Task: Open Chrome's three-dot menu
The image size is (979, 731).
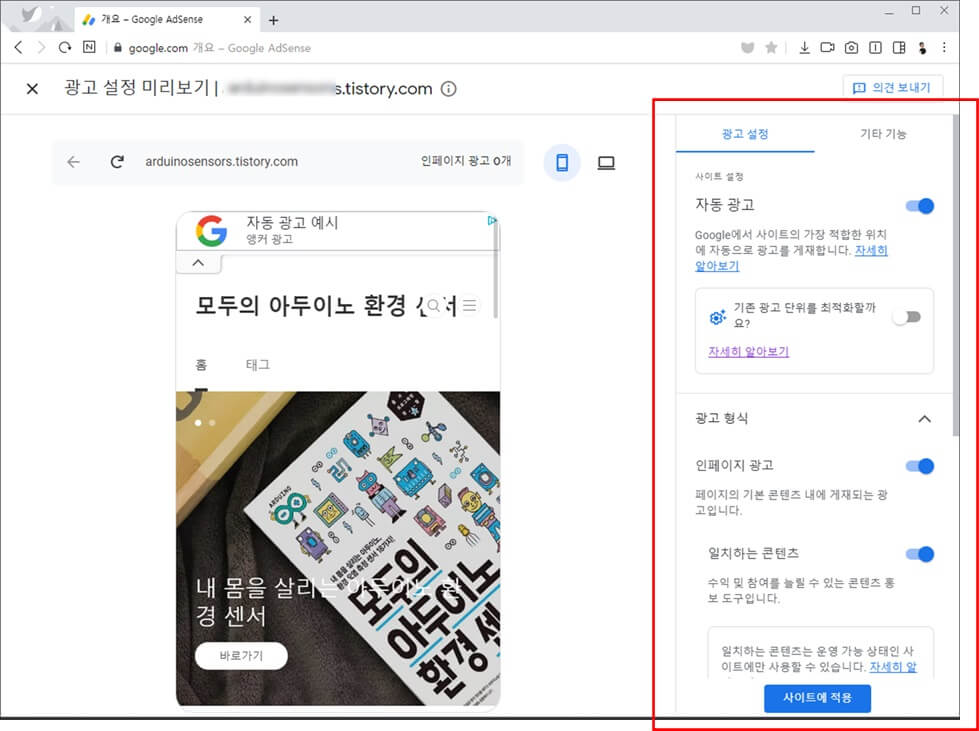Action: 944,47
